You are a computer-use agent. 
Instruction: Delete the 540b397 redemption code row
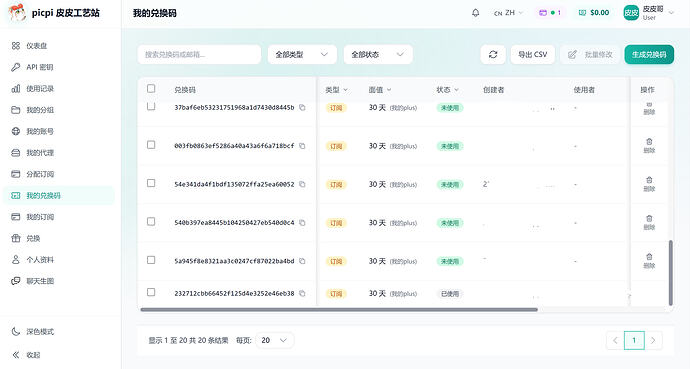tap(649, 223)
